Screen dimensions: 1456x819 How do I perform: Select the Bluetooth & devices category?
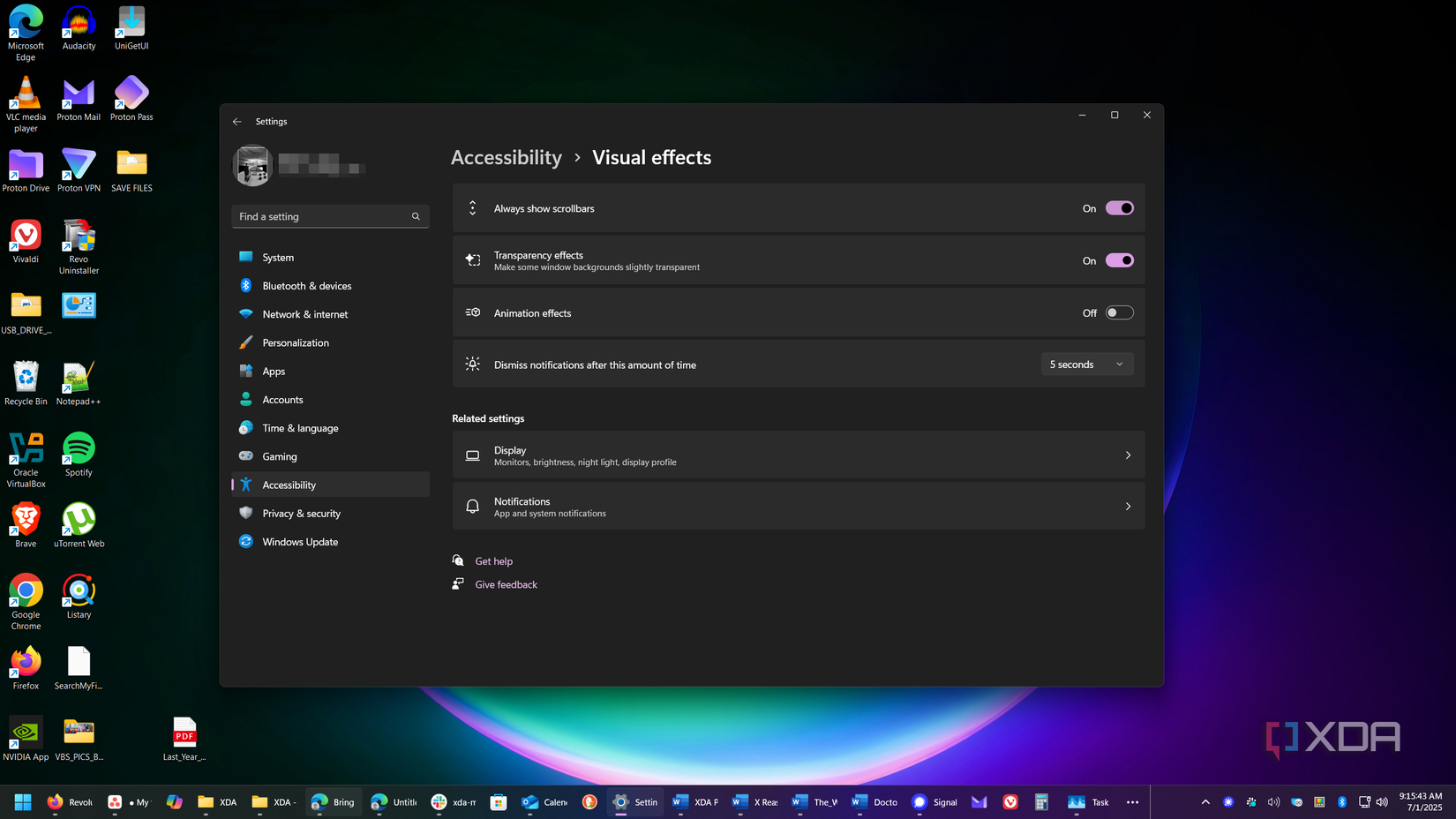pyautogui.click(x=306, y=285)
